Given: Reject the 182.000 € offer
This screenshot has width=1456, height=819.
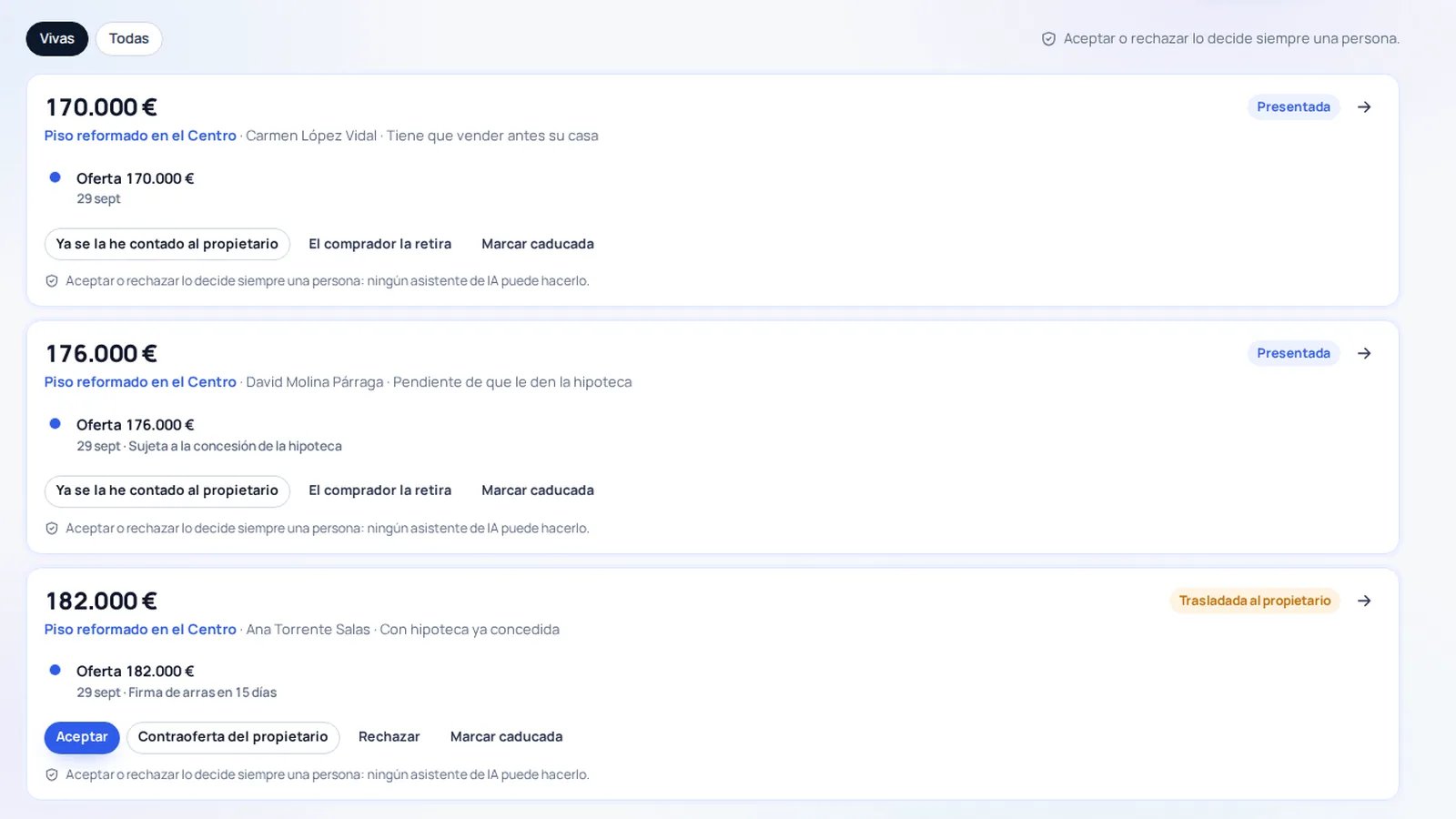Looking at the screenshot, I should (x=389, y=737).
